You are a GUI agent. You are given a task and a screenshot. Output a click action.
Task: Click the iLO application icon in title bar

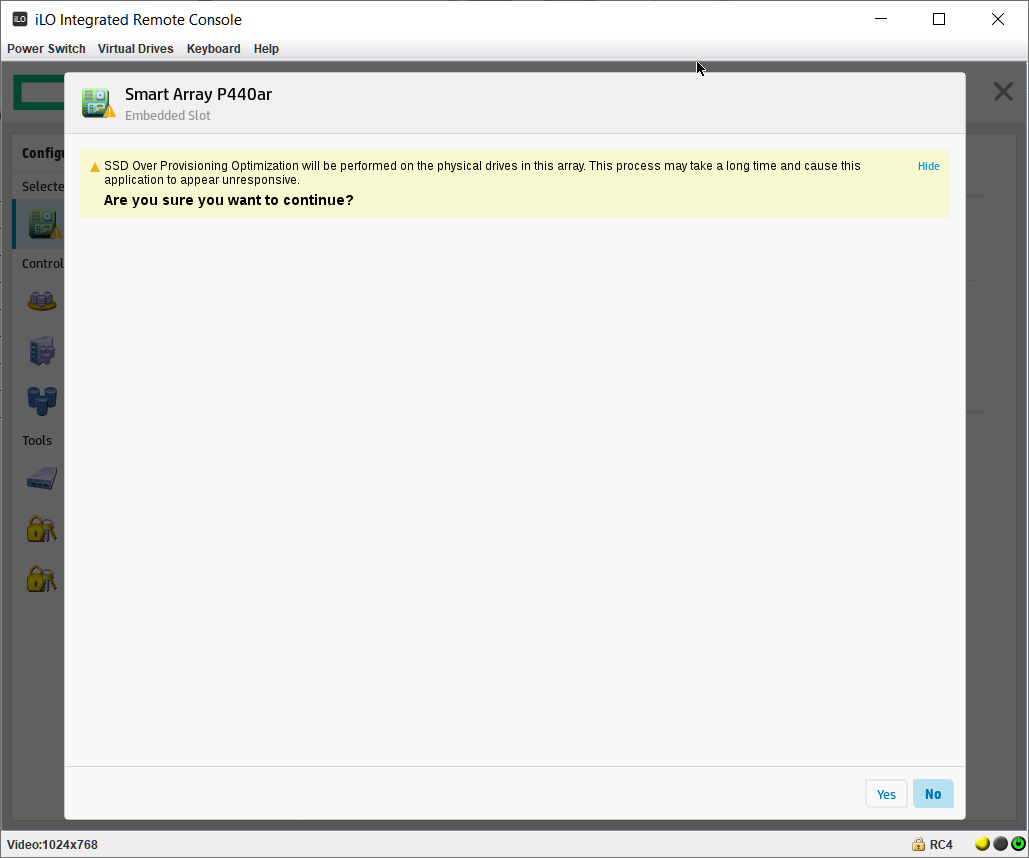point(20,19)
